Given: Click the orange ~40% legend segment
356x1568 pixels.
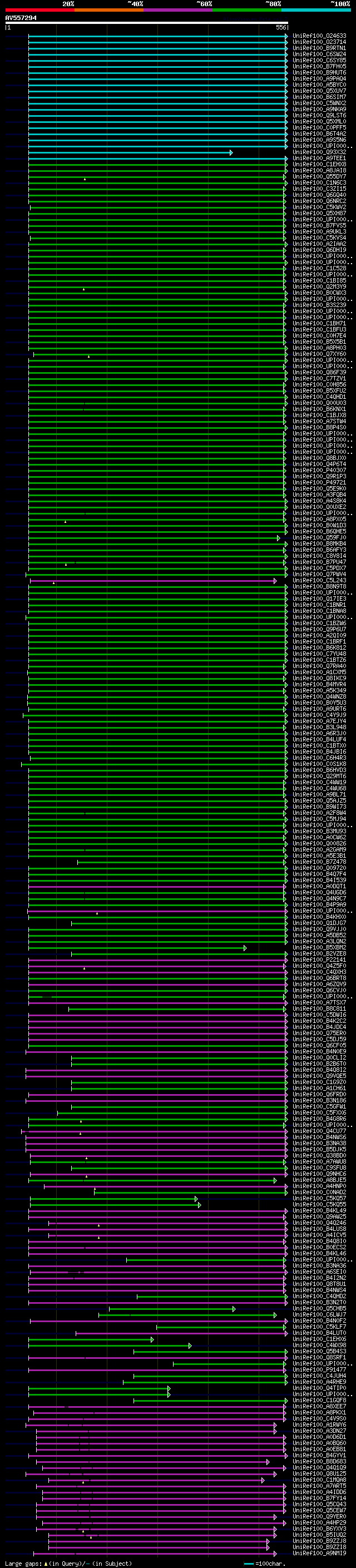Looking at the screenshot, I should [109, 10].
